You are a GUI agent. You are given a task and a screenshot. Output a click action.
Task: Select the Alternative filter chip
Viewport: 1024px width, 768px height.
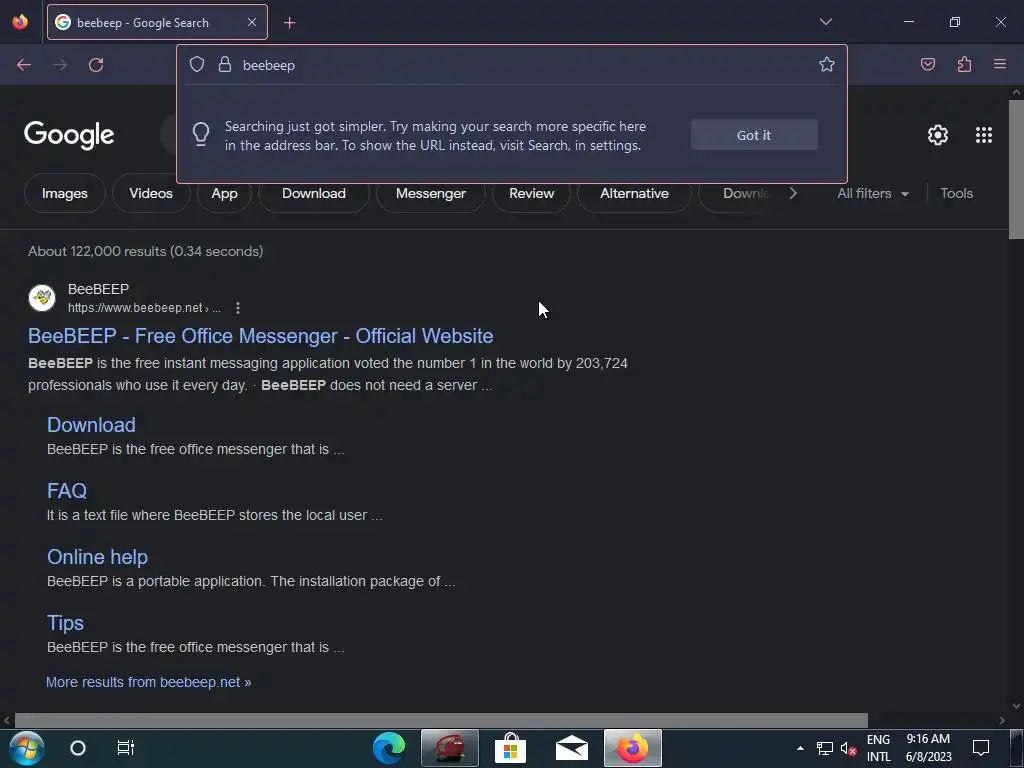click(634, 193)
